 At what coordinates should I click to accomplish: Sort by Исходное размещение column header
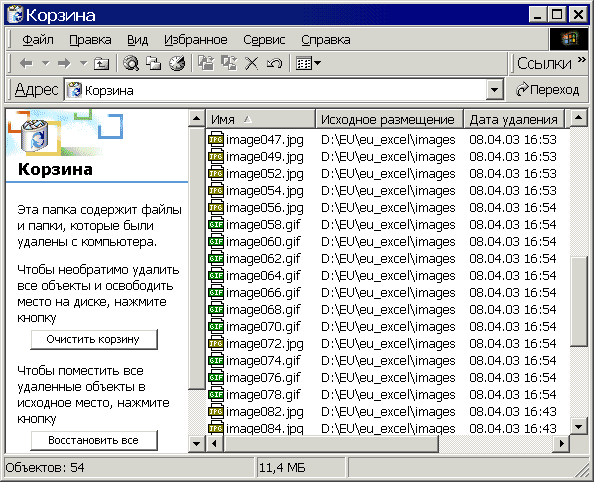point(389,119)
